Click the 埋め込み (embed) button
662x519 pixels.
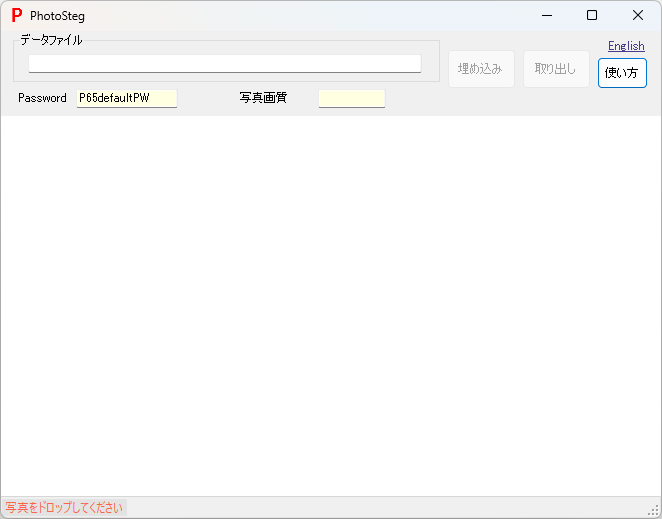coord(481,69)
